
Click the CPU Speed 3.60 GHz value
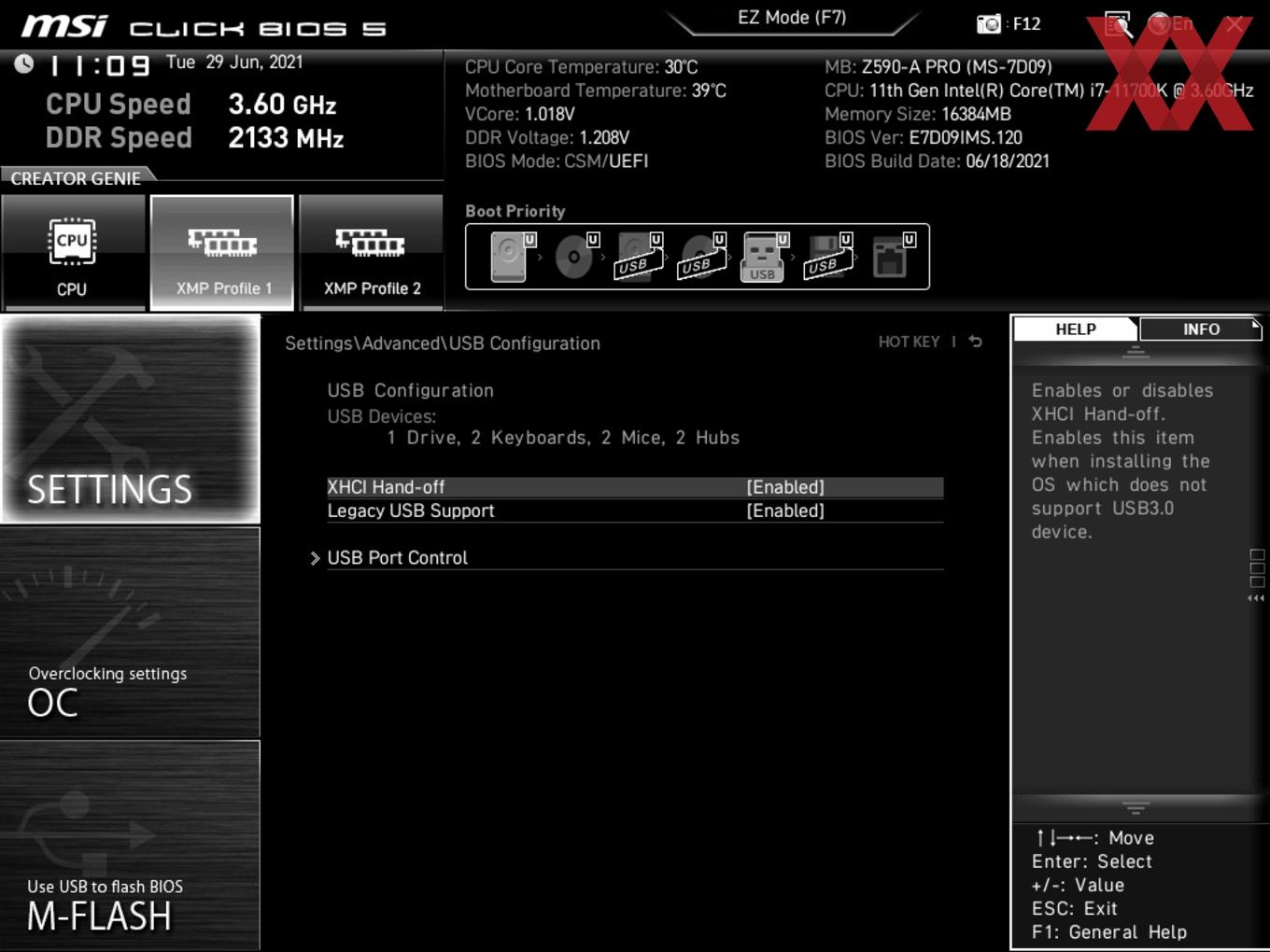point(283,105)
